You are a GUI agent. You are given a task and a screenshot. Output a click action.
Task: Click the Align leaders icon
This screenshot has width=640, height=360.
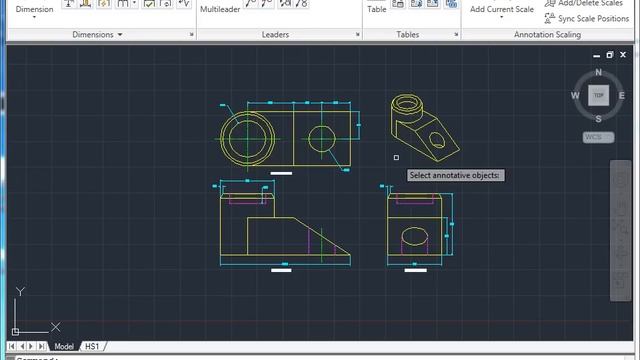coord(285,4)
